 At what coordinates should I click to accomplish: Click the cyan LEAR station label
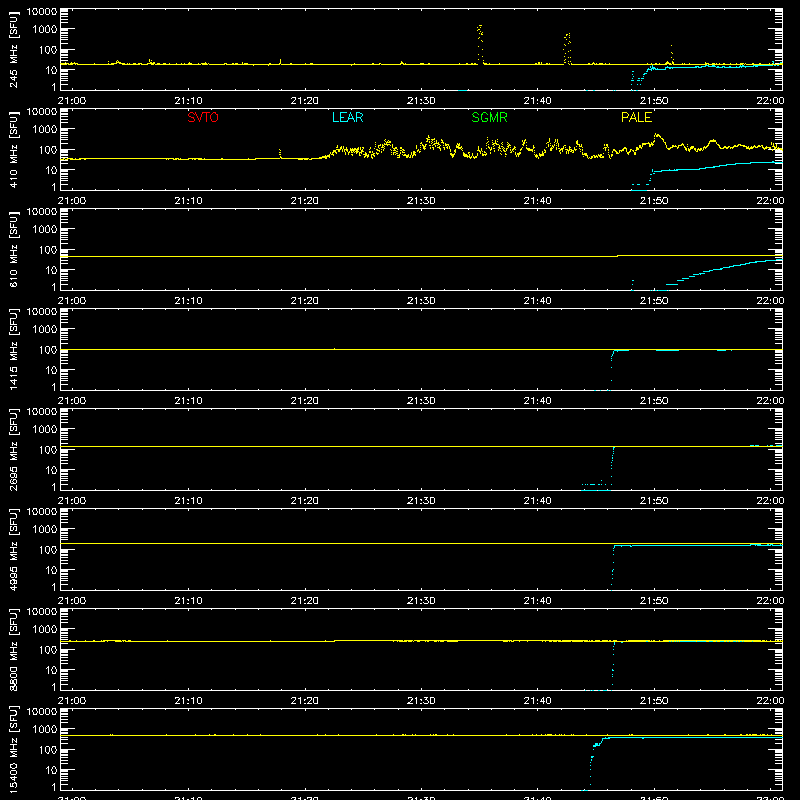click(x=347, y=117)
